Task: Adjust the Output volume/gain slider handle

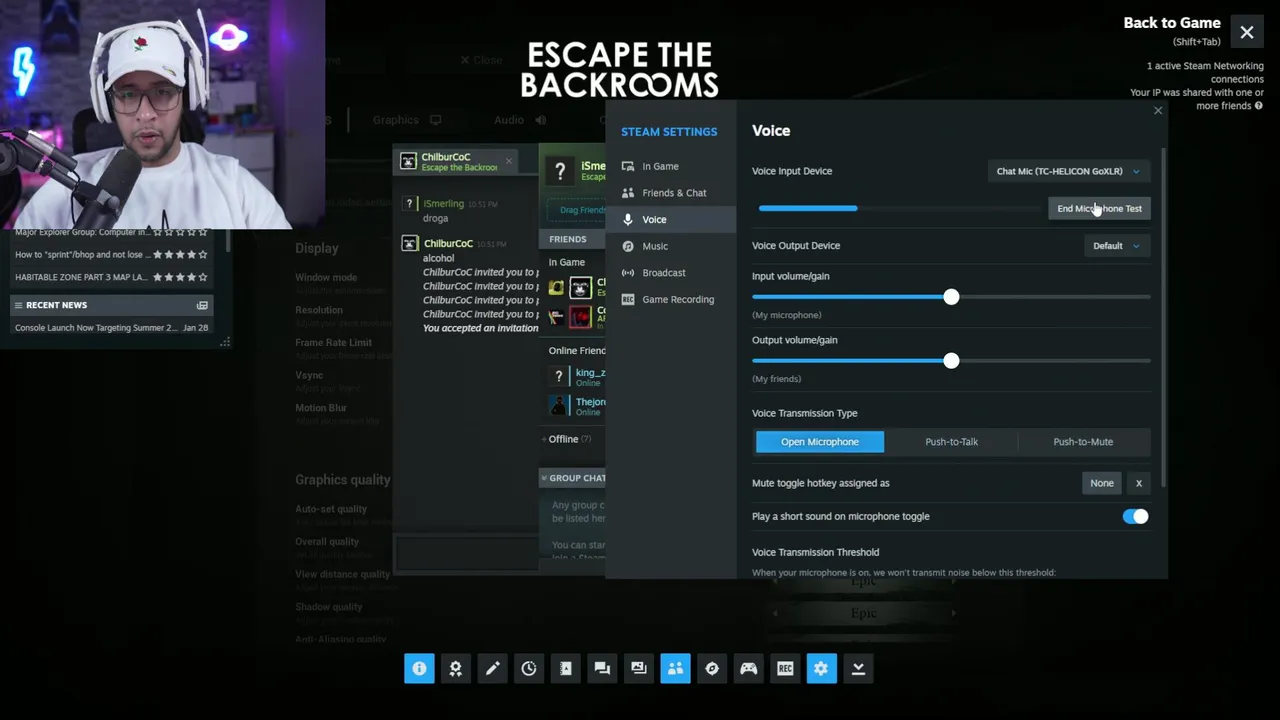Action: (951, 361)
